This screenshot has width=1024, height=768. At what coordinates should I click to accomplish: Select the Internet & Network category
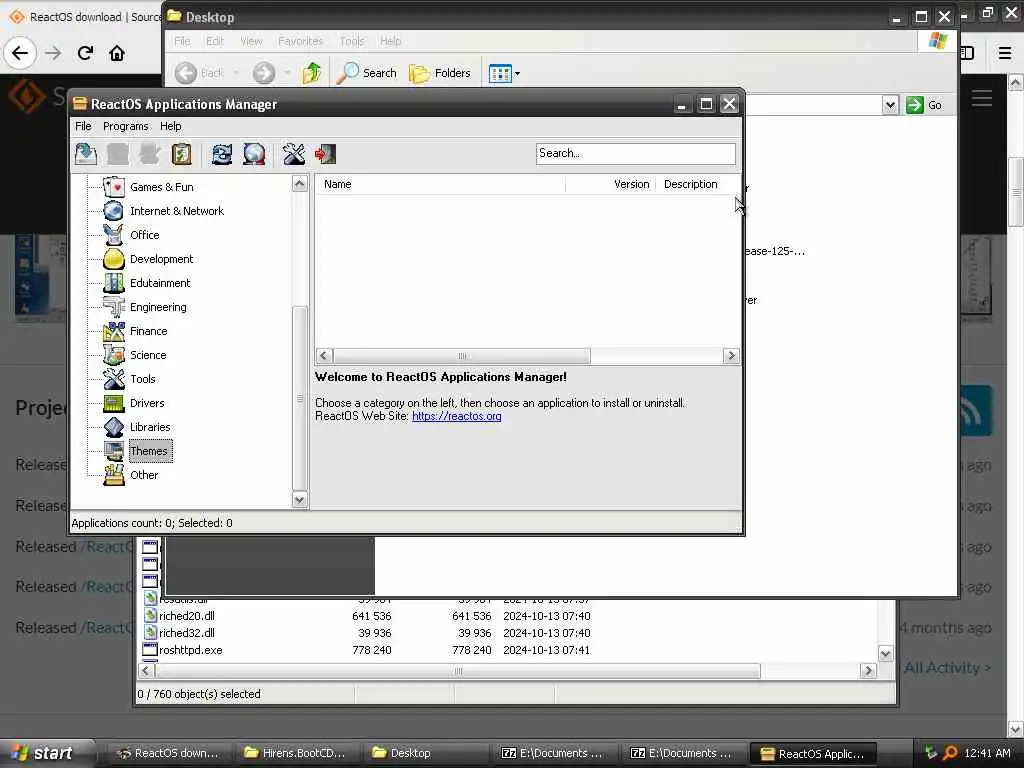click(x=176, y=211)
